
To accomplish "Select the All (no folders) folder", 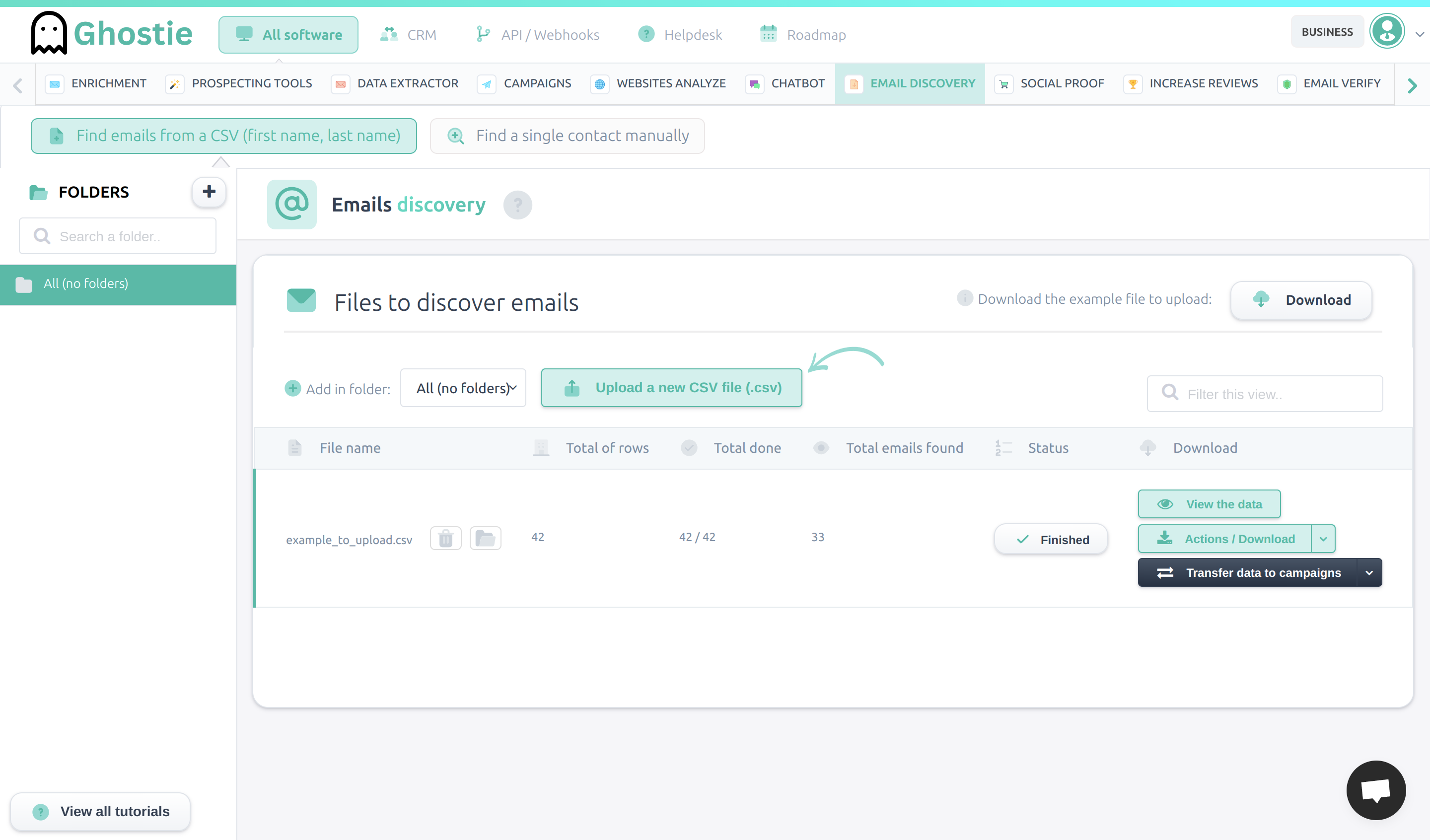I will (118, 284).
